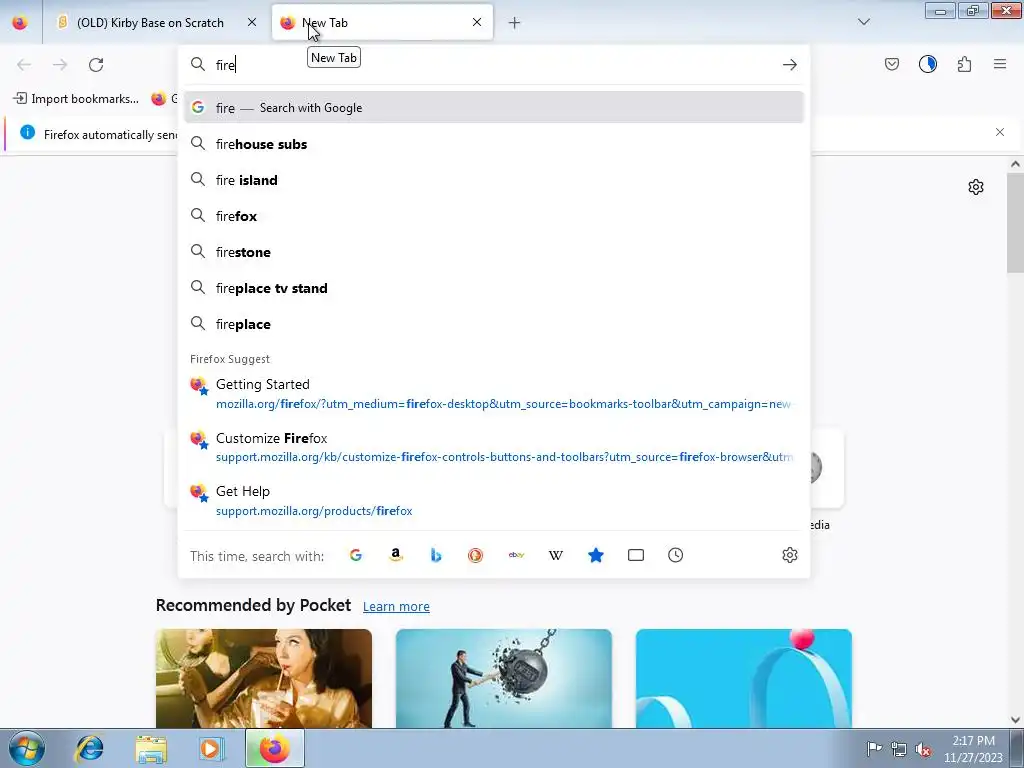Screen dimensions: 1024x768
Task: Go back one page
Action: pyautogui.click(x=24, y=65)
